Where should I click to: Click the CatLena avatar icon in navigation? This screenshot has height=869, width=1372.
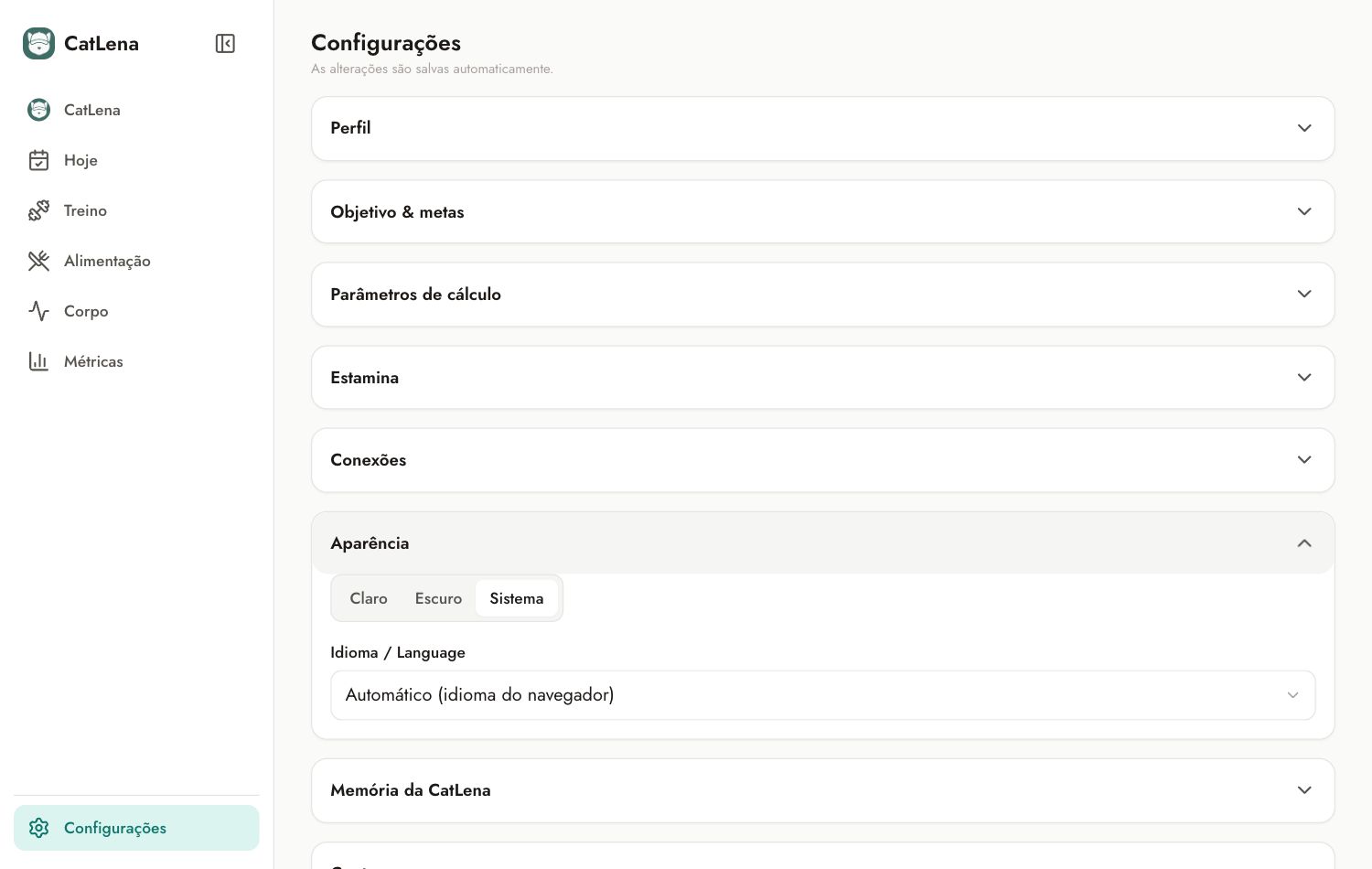click(38, 110)
